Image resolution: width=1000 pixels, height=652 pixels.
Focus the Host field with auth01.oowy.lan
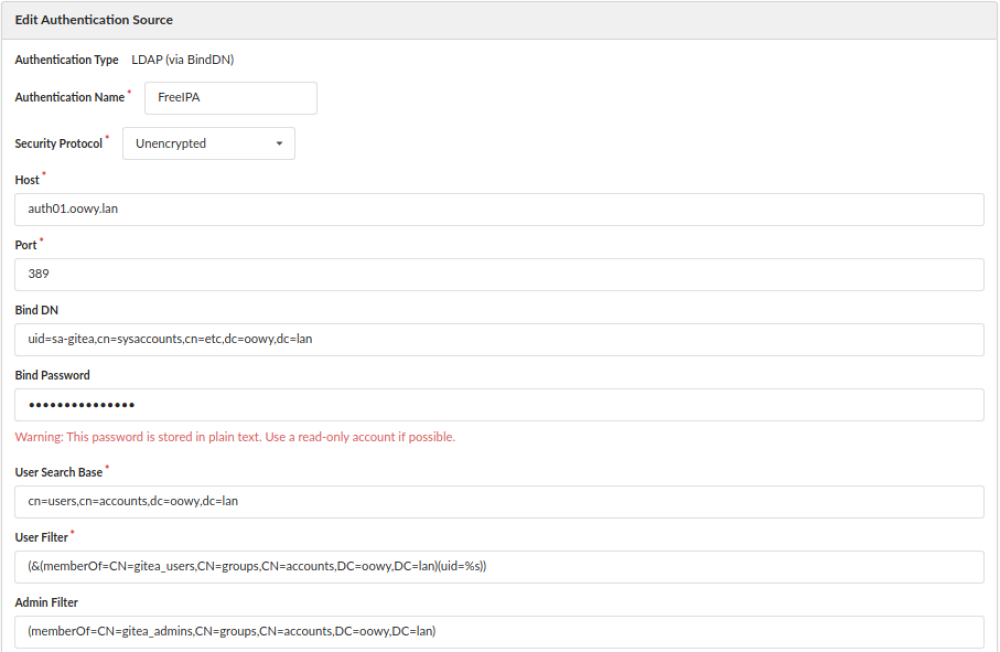tap(499, 210)
